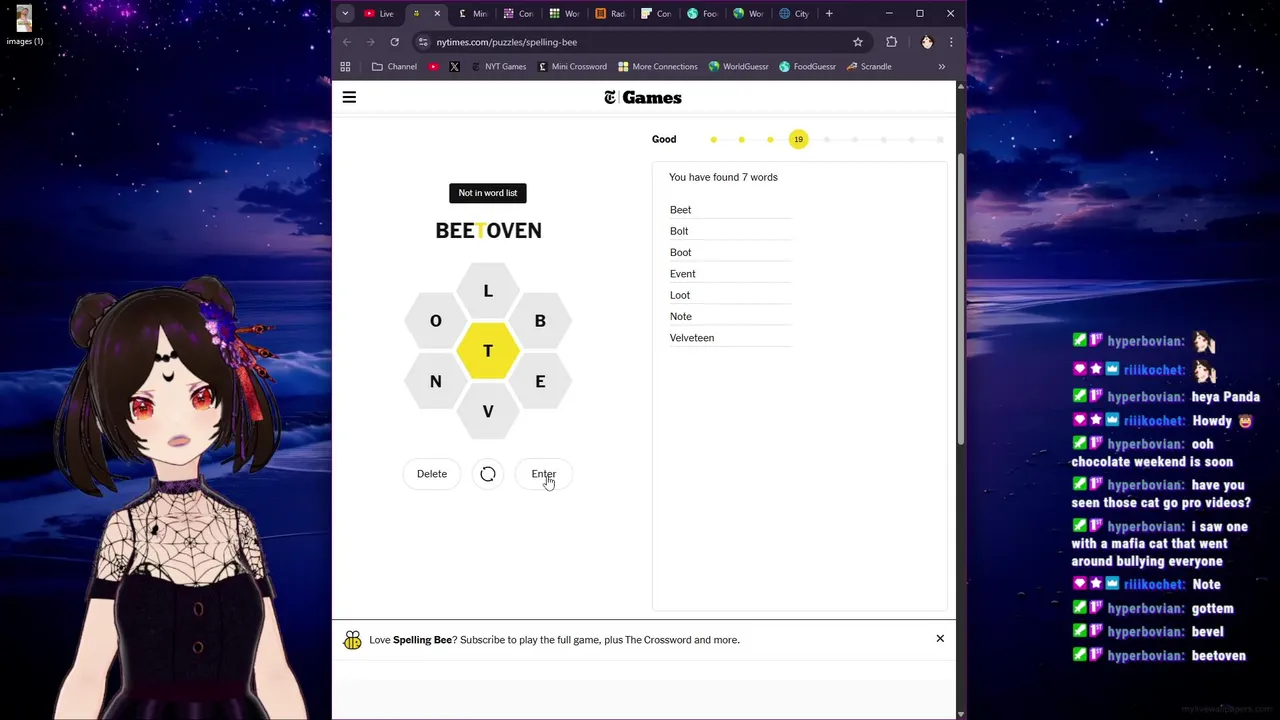
Task: Open the YouTube bookmark icon
Action: click(x=433, y=67)
